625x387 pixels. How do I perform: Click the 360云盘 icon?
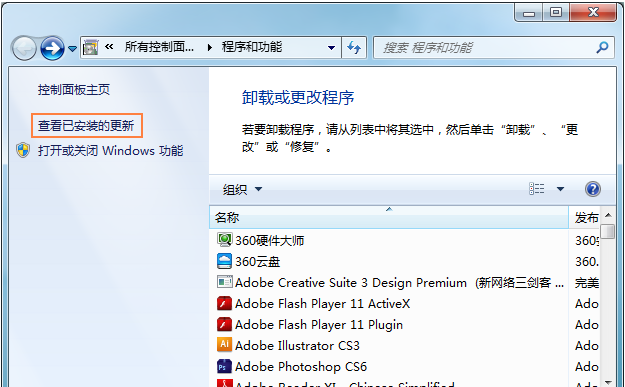pyautogui.click(x=224, y=261)
